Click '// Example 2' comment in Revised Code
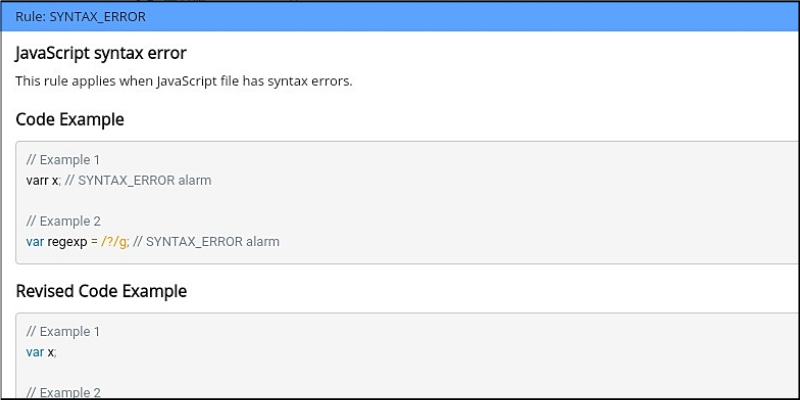Screen dimensions: 800x400 [63, 392]
